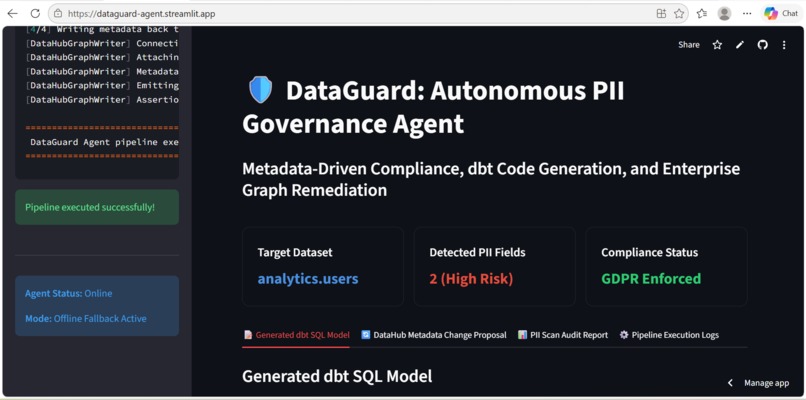
Task: Click the Agent Status: Online text
Action: (x=68, y=293)
